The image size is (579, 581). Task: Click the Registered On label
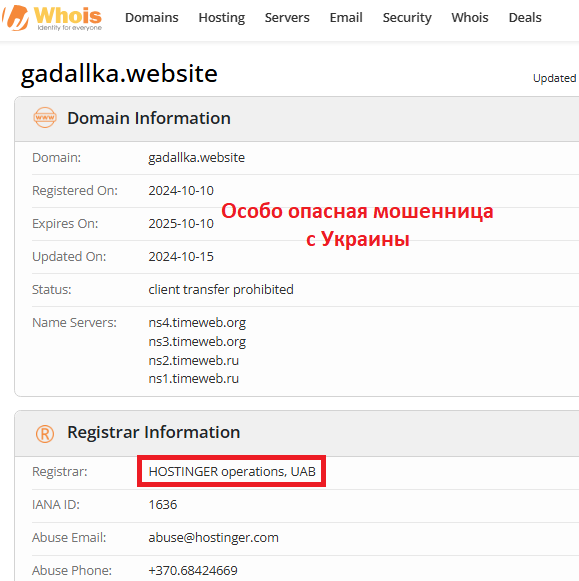point(75,190)
